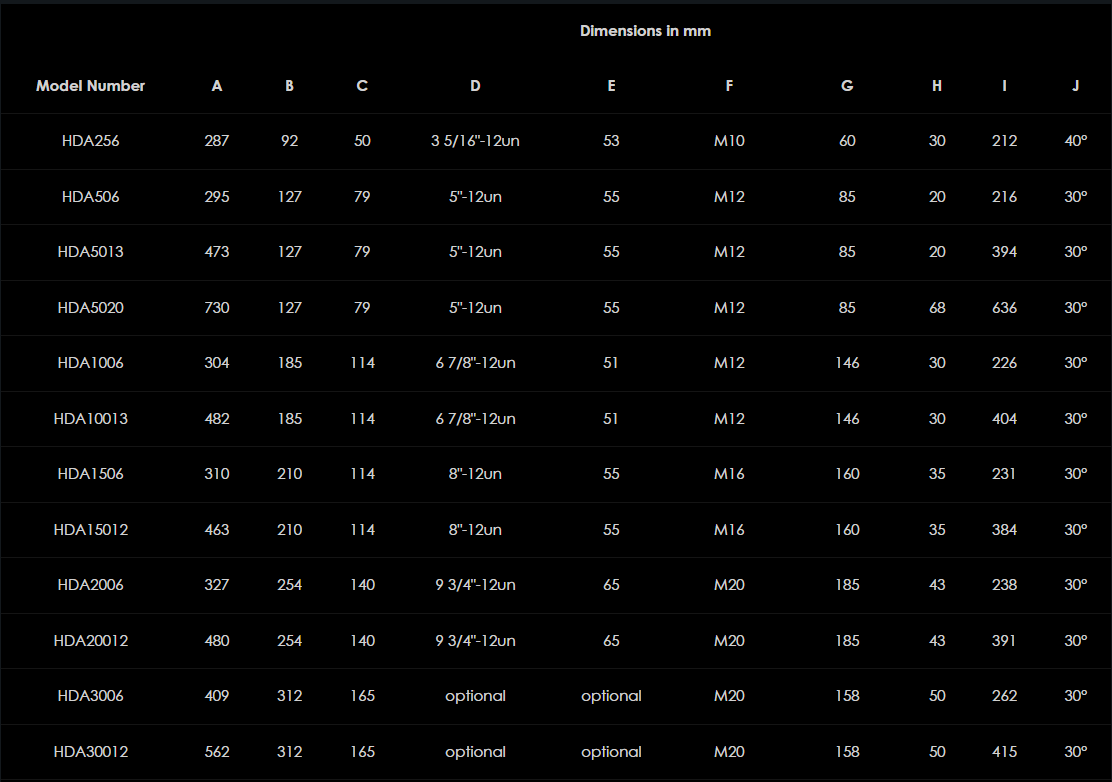
Task: Select the 40° angle value
Action: [x=1075, y=141]
